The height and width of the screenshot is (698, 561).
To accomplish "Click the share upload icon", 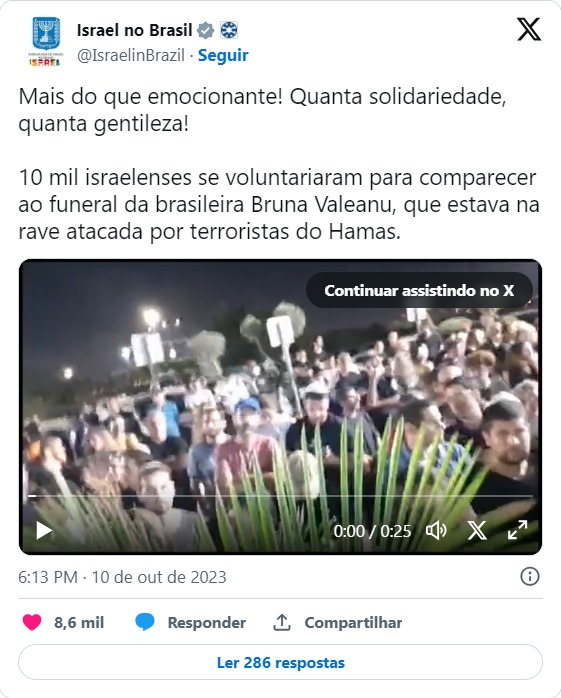I will 281,622.
